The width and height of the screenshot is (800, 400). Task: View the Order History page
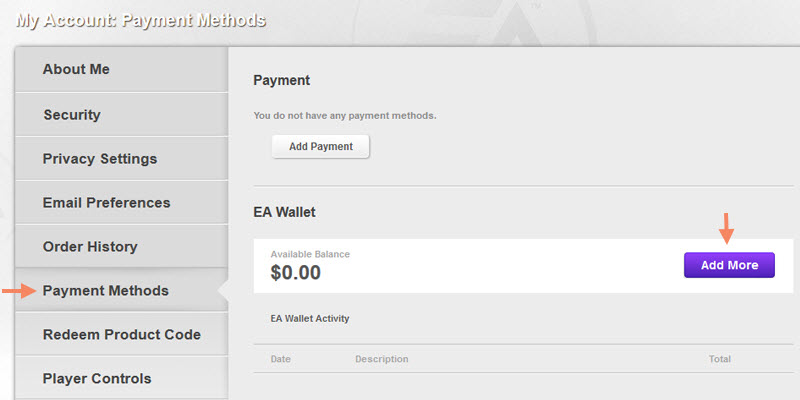pos(90,246)
